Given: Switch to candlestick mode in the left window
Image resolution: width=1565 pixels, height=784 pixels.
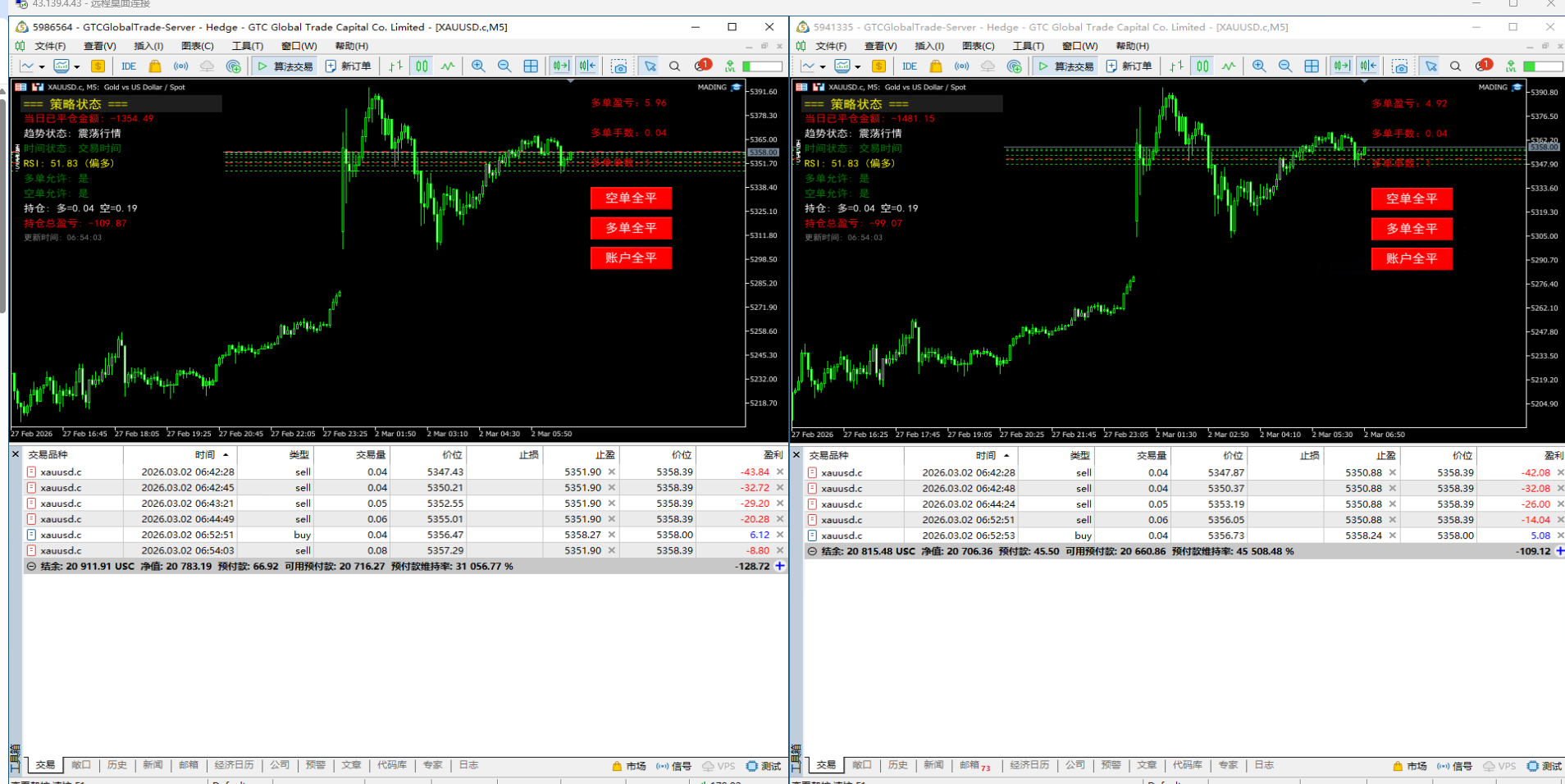Looking at the screenshot, I should pyautogui.click(x=422, y=66).
